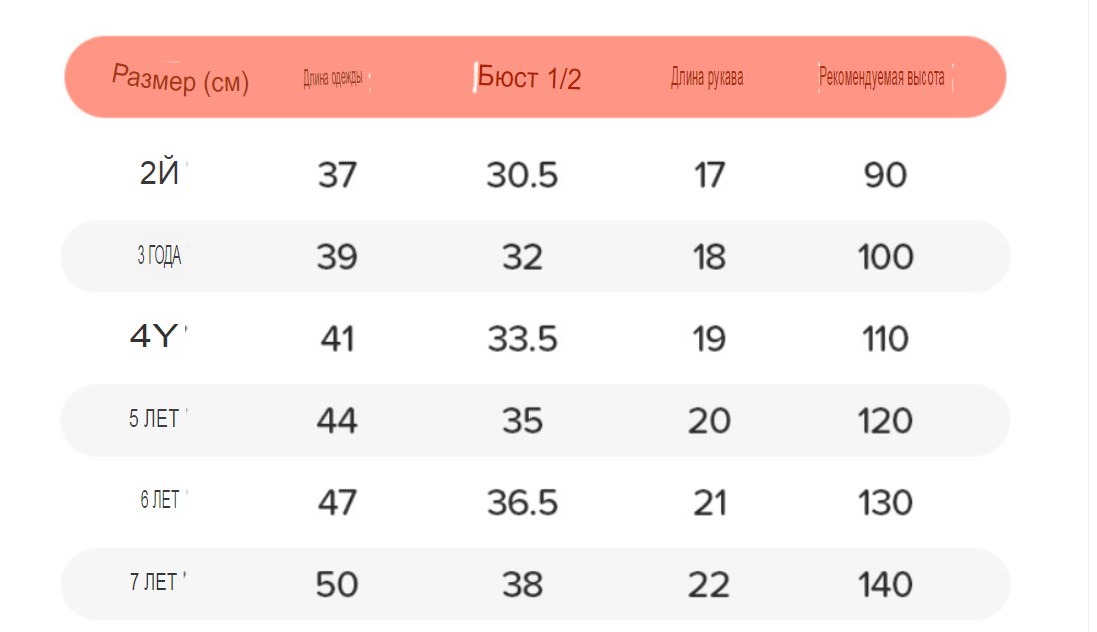This screenshot has height=632, width=1097.
Task: Click sleeve length value 17
Action: tap(709, 175)
